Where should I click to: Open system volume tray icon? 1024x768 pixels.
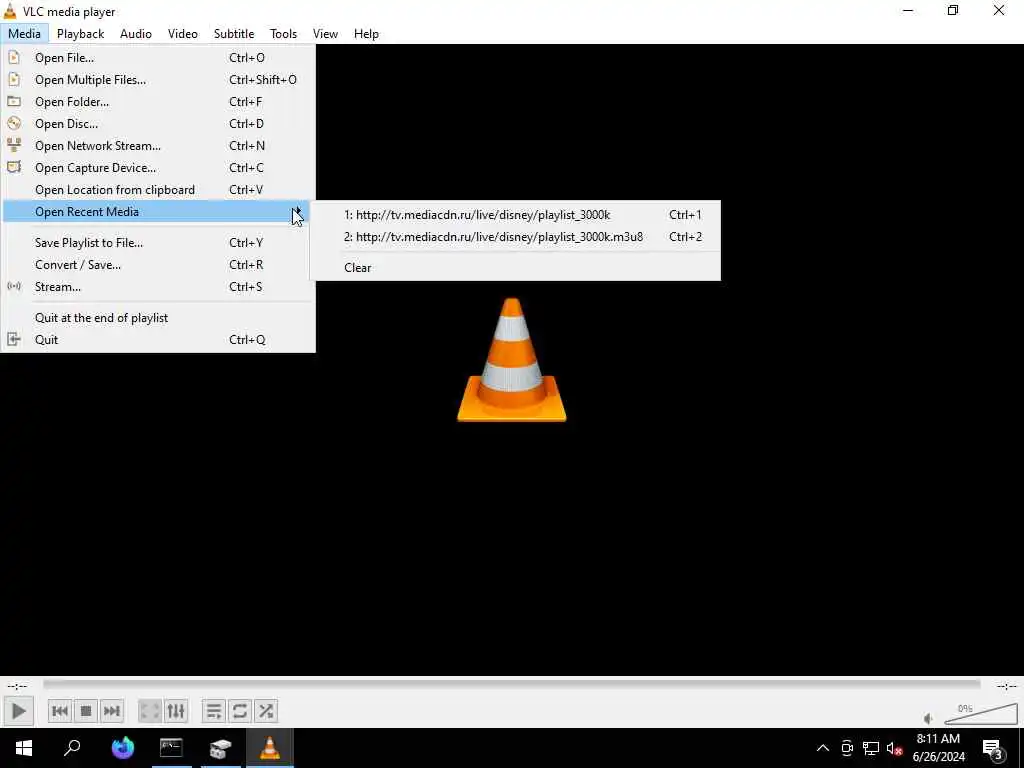[894, 748]
